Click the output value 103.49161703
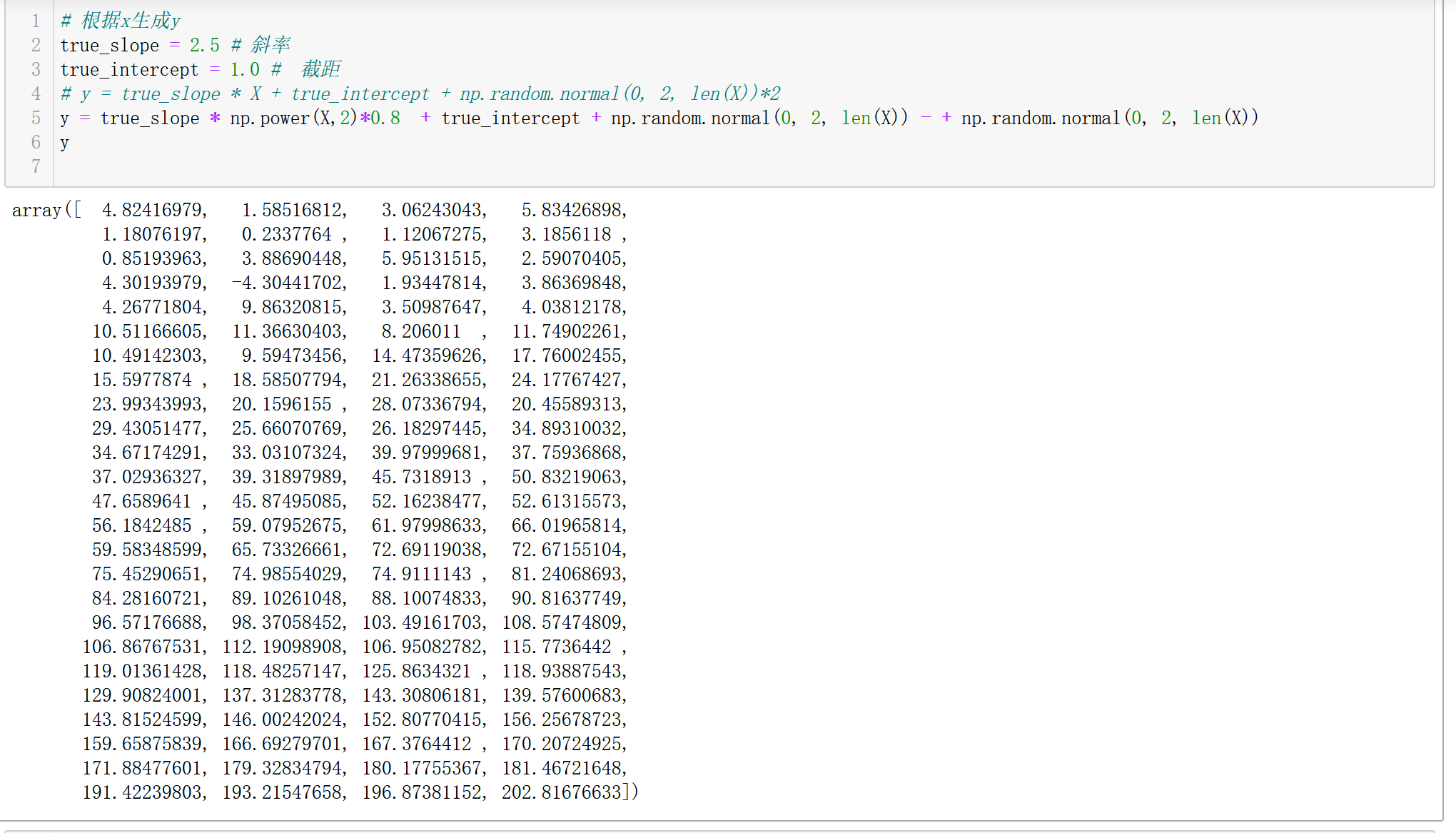The image size is (1456, 833). click(423, 623)
